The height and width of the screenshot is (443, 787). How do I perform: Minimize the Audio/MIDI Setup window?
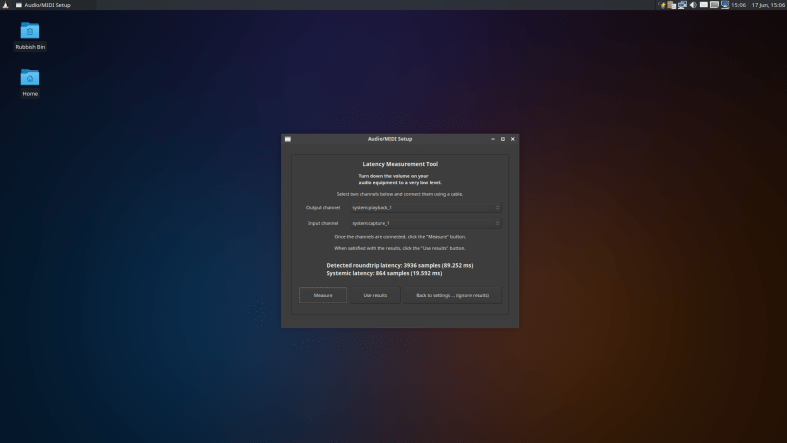[493, 139]
